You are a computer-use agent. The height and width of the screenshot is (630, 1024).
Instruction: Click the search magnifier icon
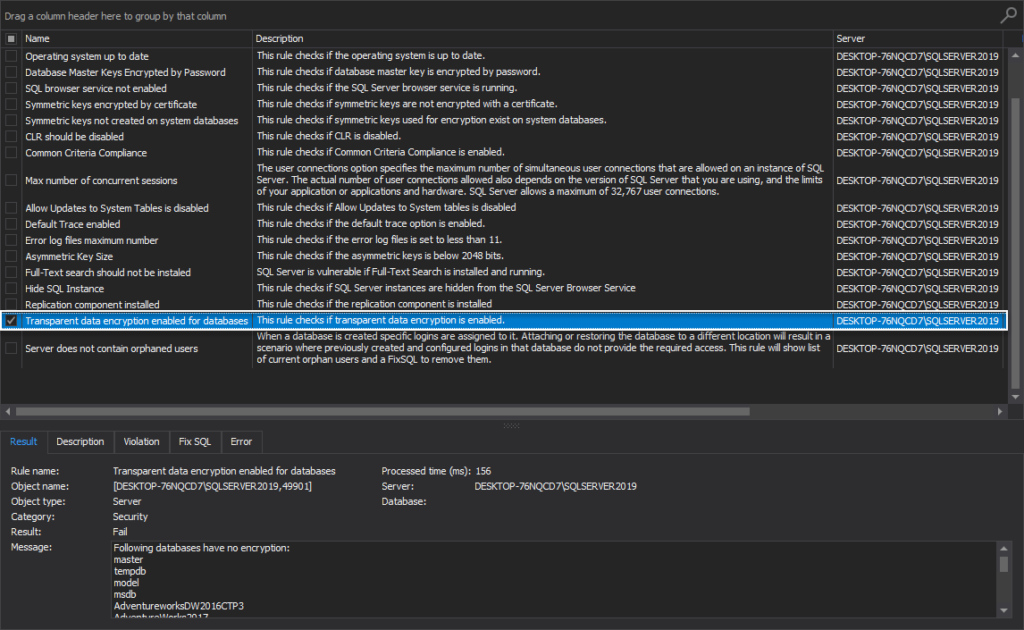[x=1008, y=15]
